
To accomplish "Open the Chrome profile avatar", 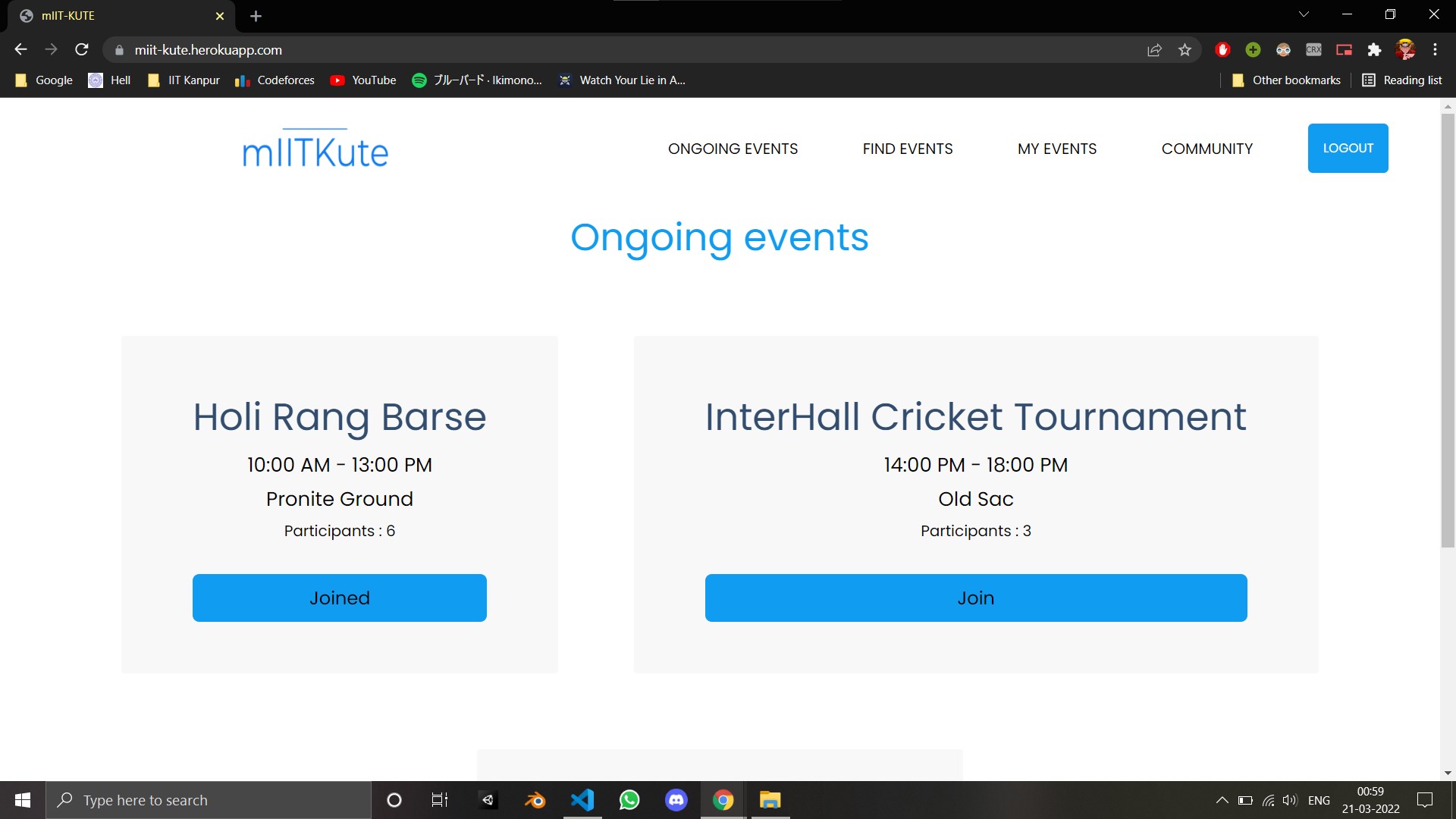I will click(1405, 50).
